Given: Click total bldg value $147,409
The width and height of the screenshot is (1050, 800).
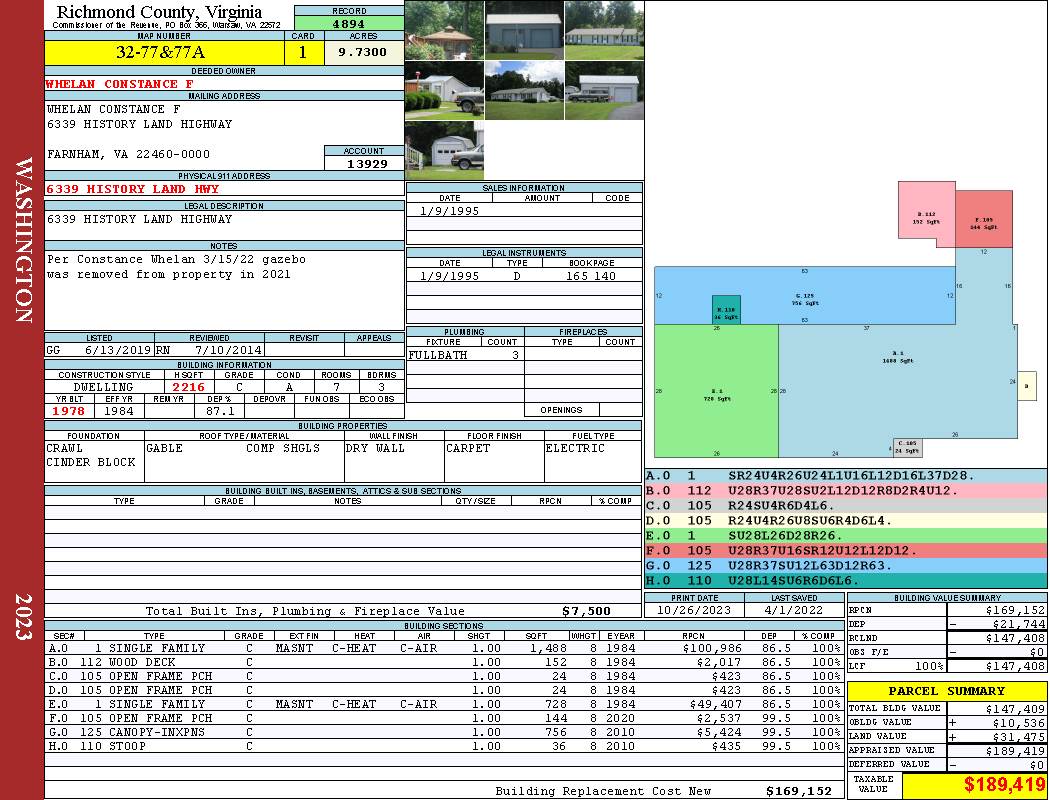Looking at the screenshot, I should point(1015,708).
